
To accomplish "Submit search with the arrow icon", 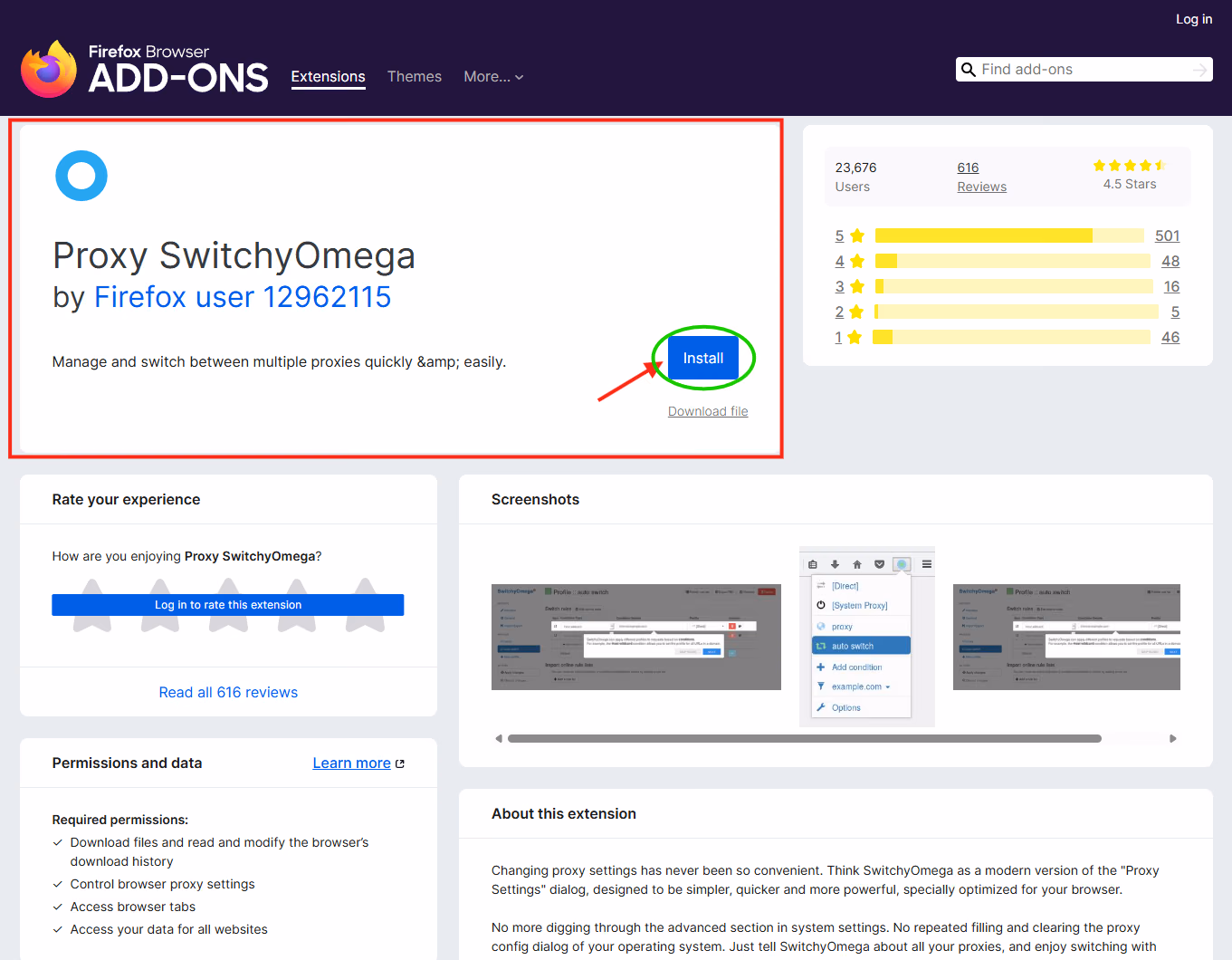I will pyautogui.click(x=1200, y=70).
